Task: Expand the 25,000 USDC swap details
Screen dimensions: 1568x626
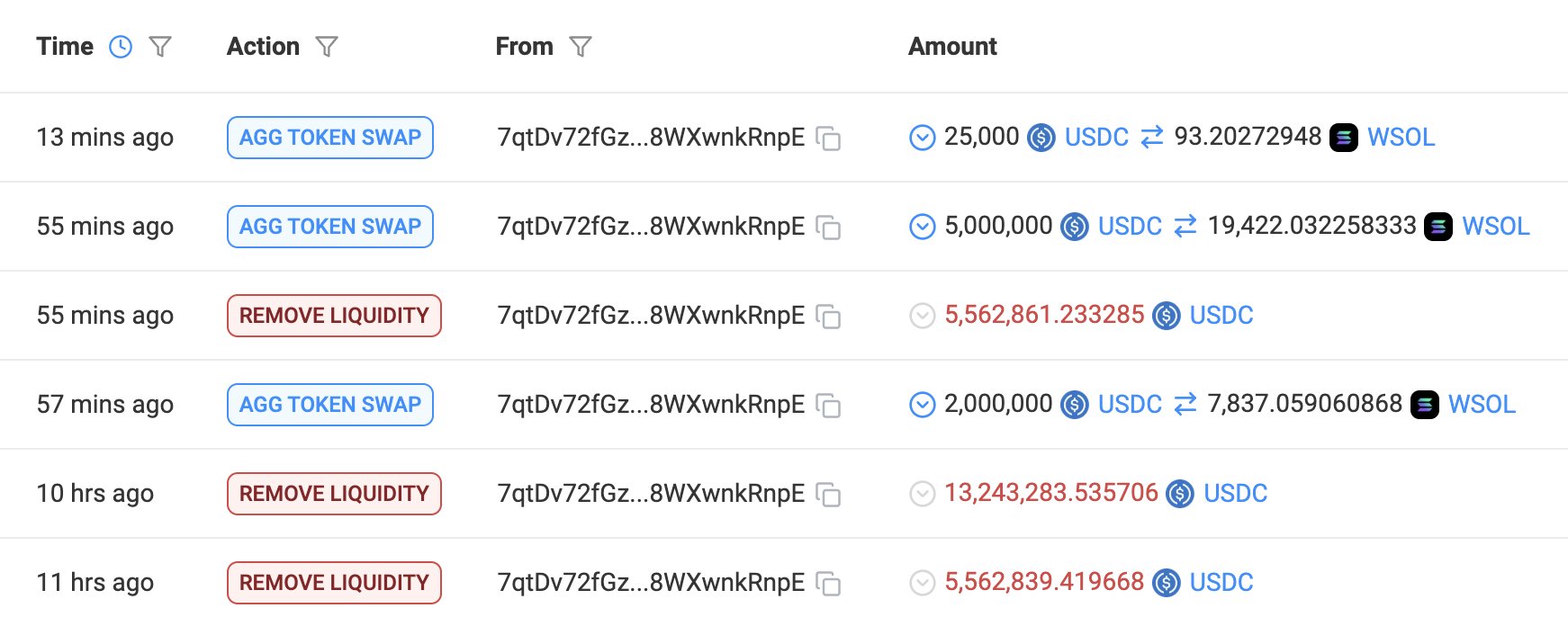Action: point(923,138)
